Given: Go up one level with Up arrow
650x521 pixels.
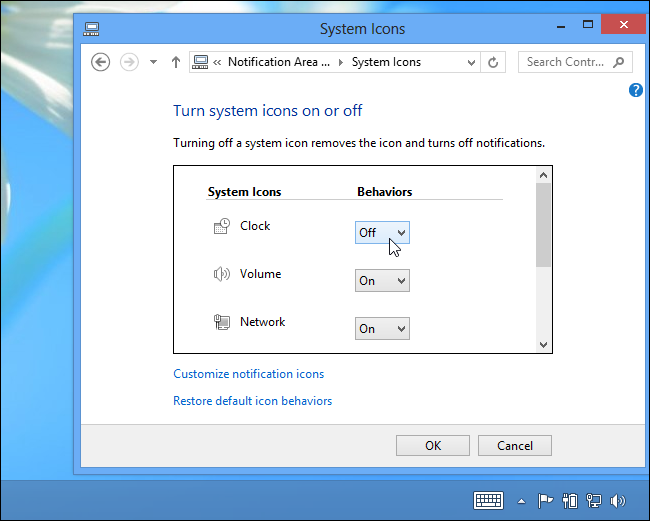Looking at the screenshot, I should tap(176, 62).
